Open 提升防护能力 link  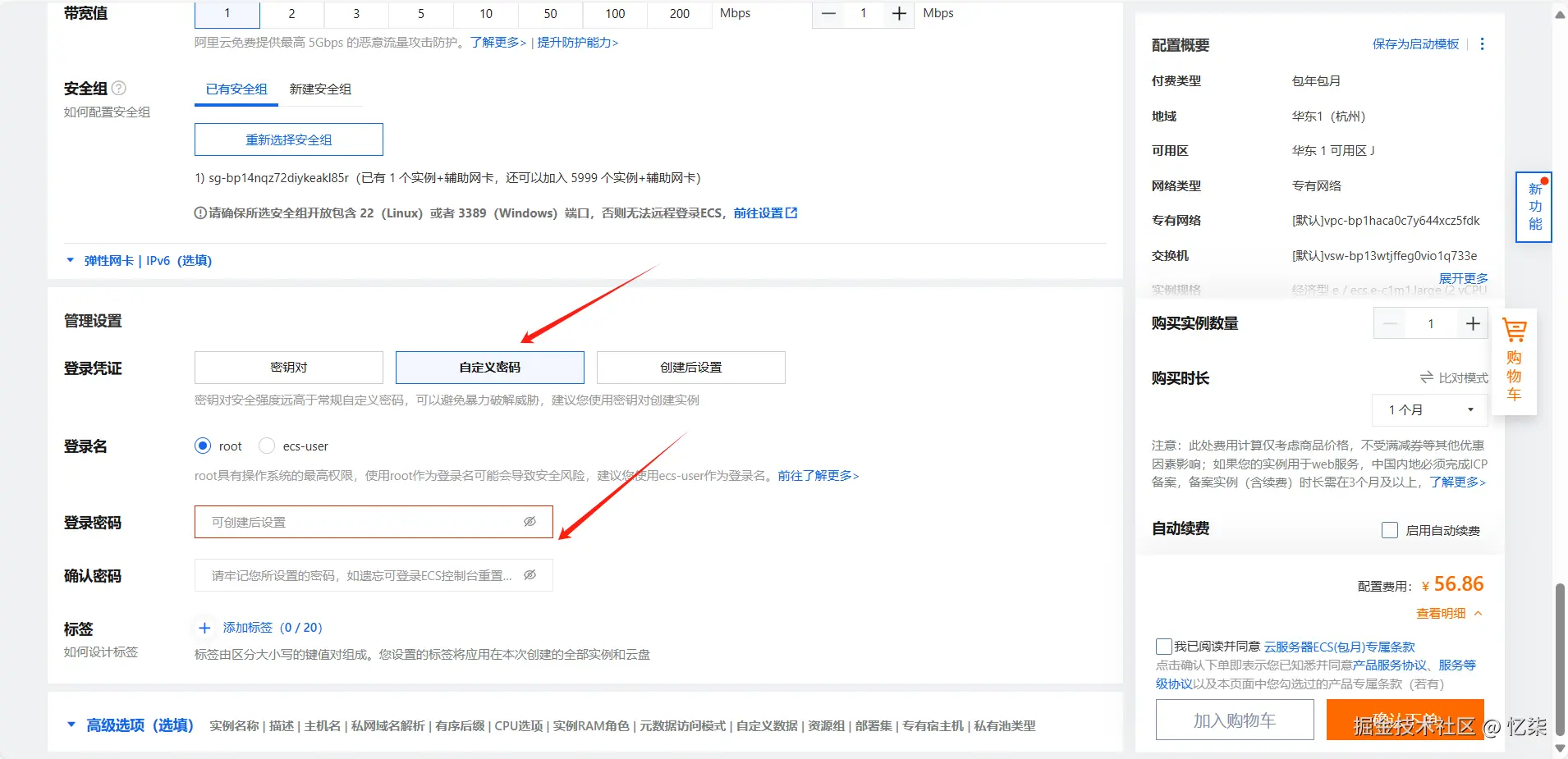coord(578,42)
